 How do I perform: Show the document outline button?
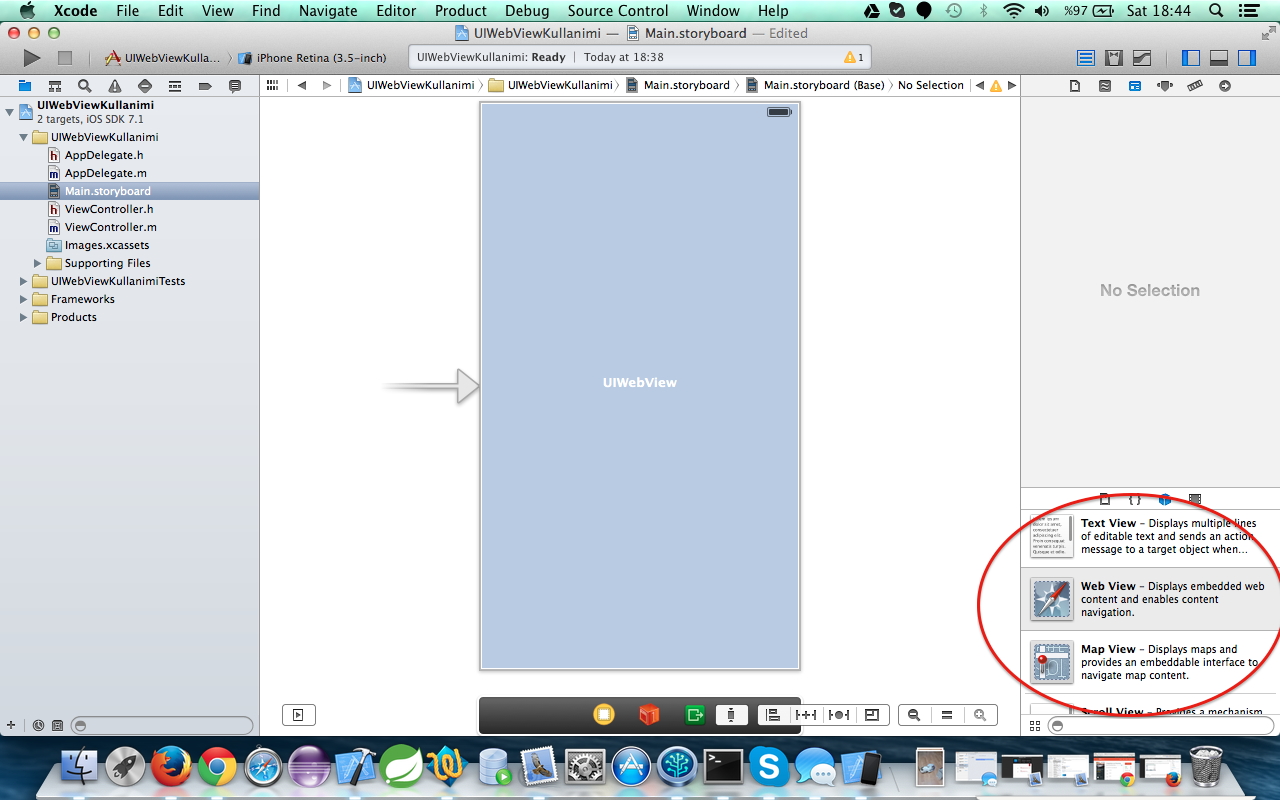coord(299,715)
